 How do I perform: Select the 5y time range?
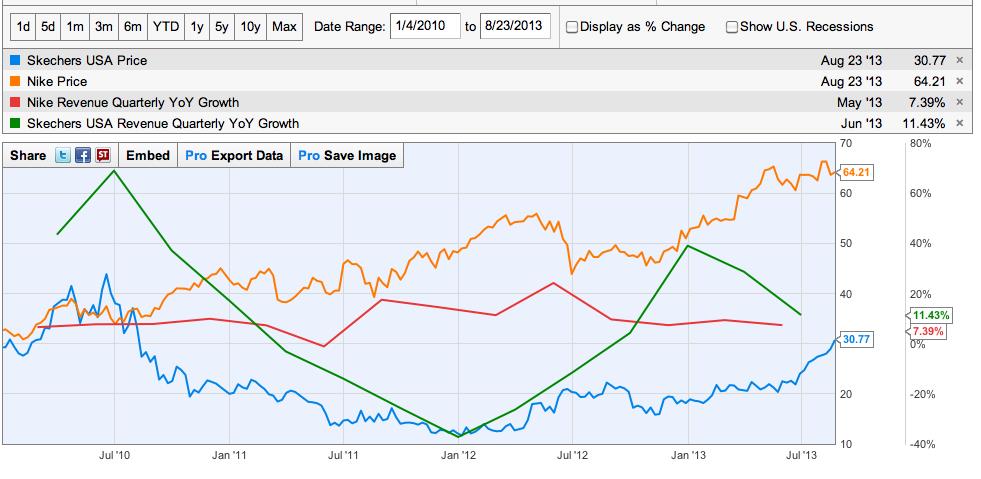pos(221,27)
